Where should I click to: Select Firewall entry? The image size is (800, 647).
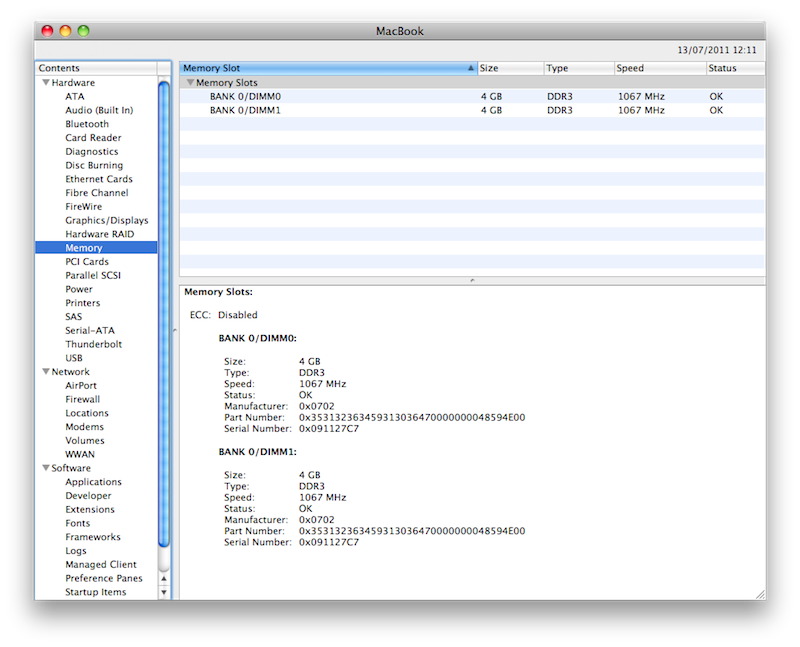point(83,400)
